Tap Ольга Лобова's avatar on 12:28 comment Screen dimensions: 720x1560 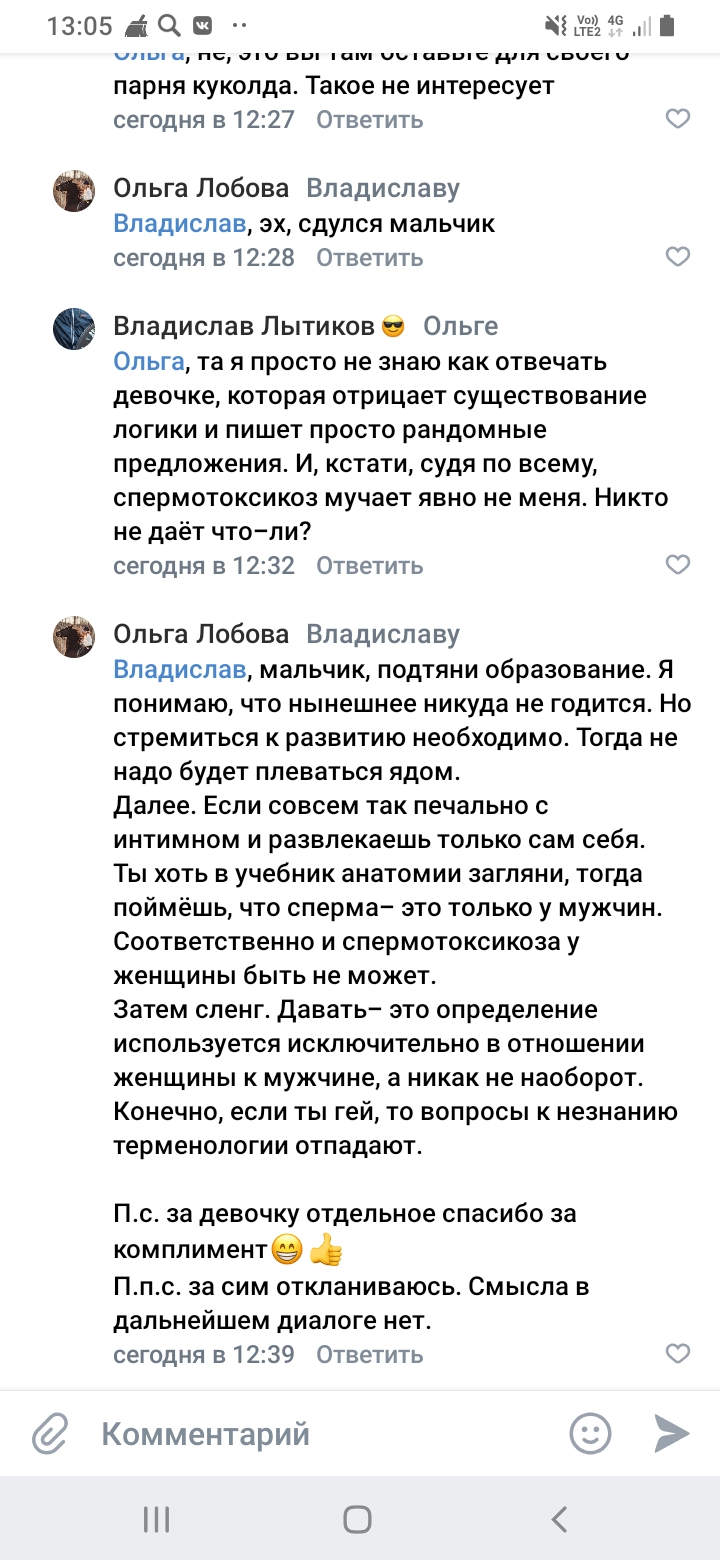74,190
